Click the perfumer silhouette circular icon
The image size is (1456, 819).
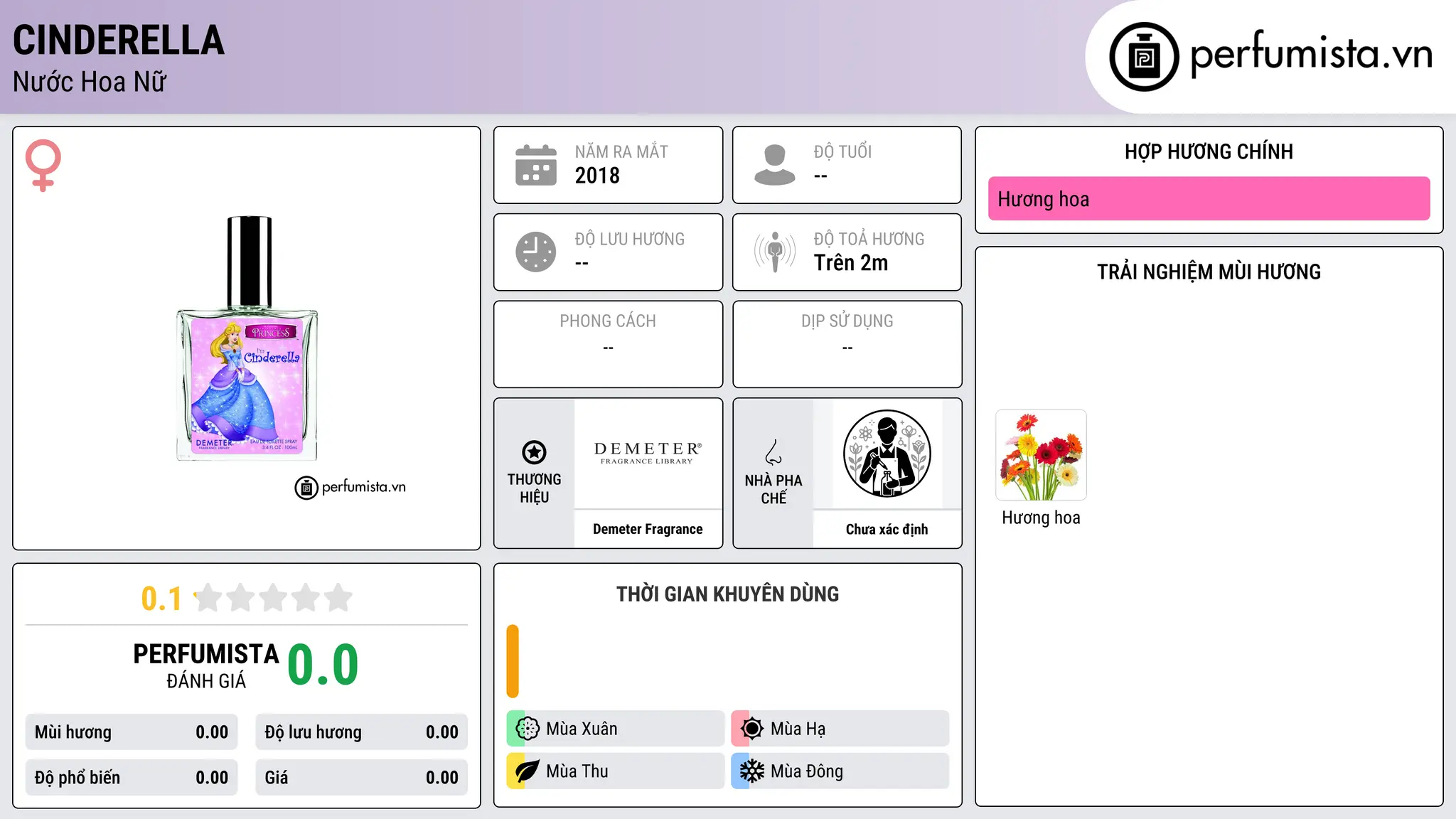tap(887, 454)
